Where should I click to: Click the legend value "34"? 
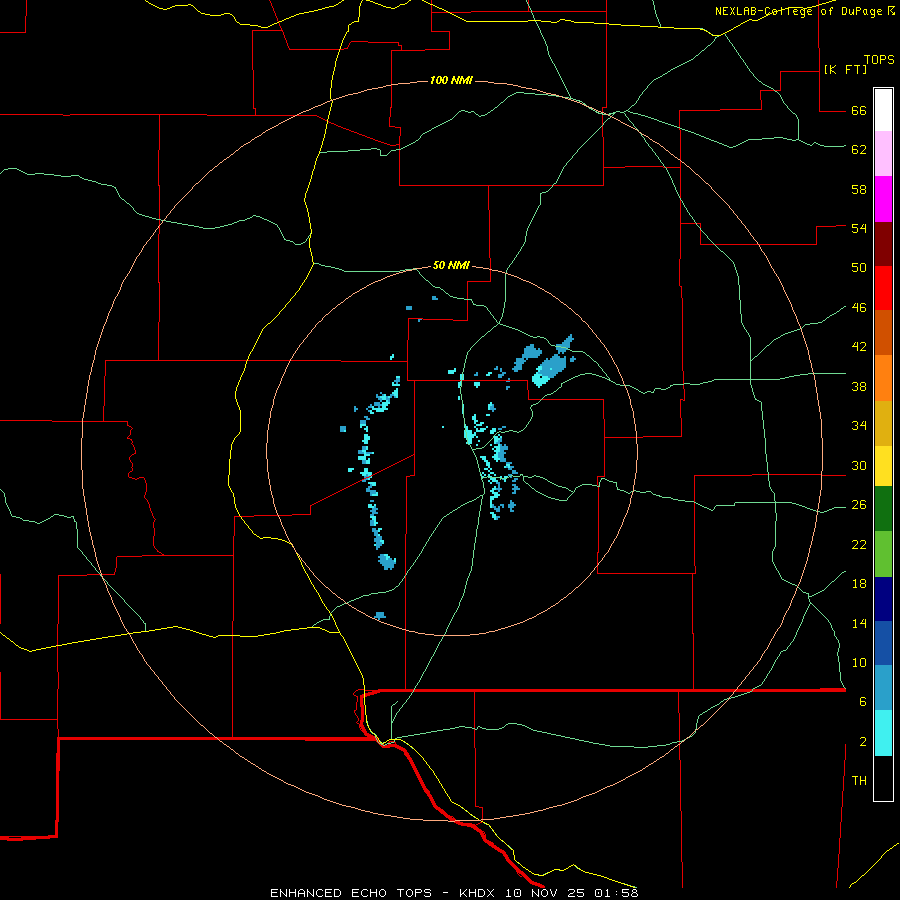coord(859,425)
